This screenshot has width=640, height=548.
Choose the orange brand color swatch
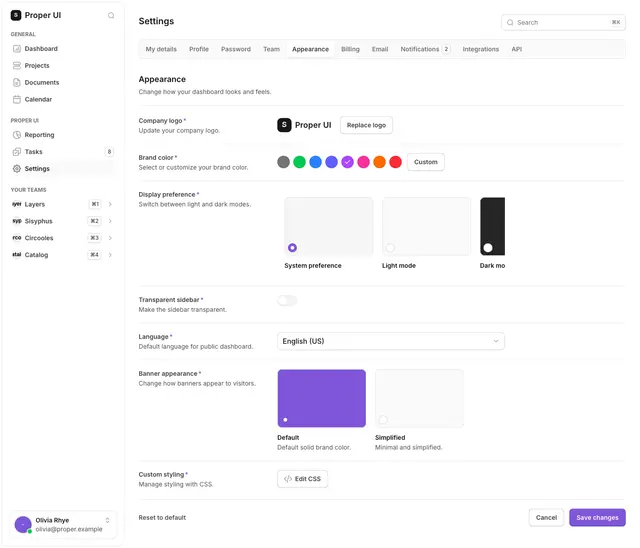(379, 162)
